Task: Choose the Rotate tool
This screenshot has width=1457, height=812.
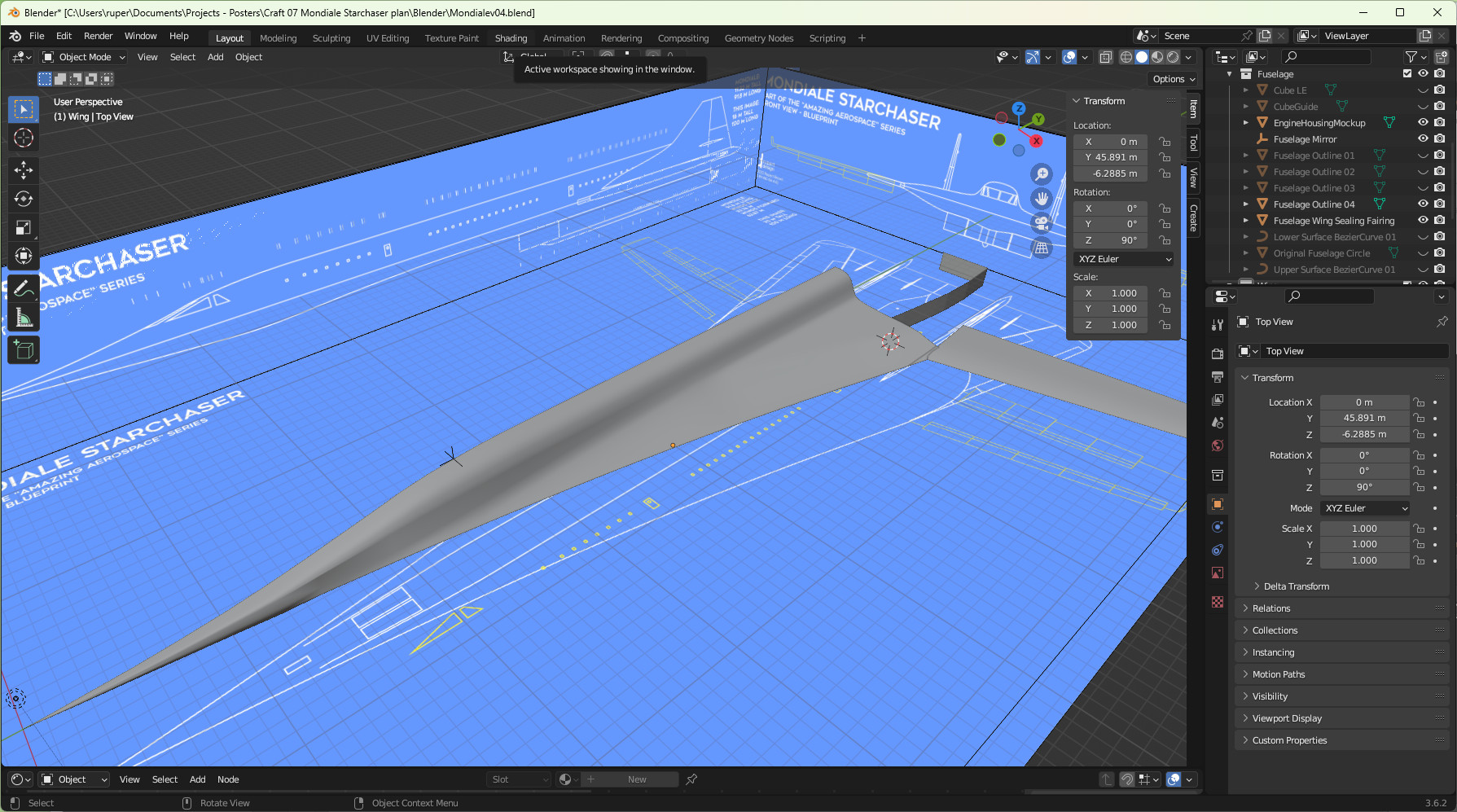Action: [x=24, y=199]
